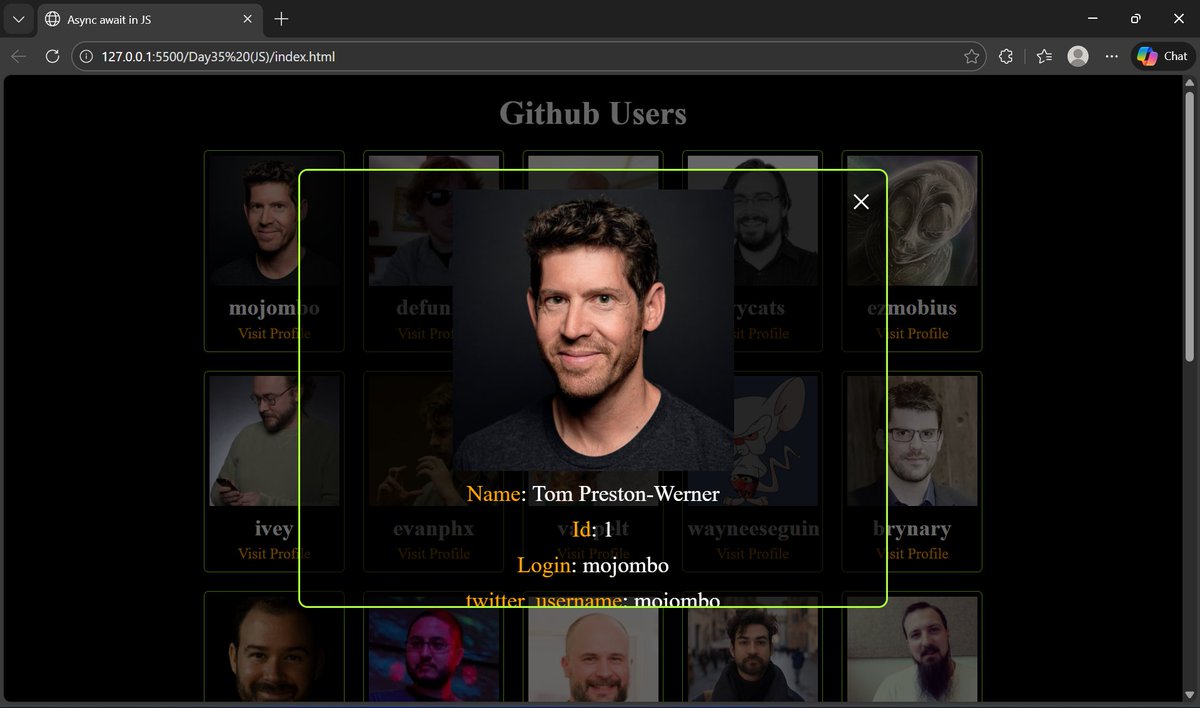Select the Id value line
The width and height of the screenshot is (1200, 708).
[x=593, y=529]
